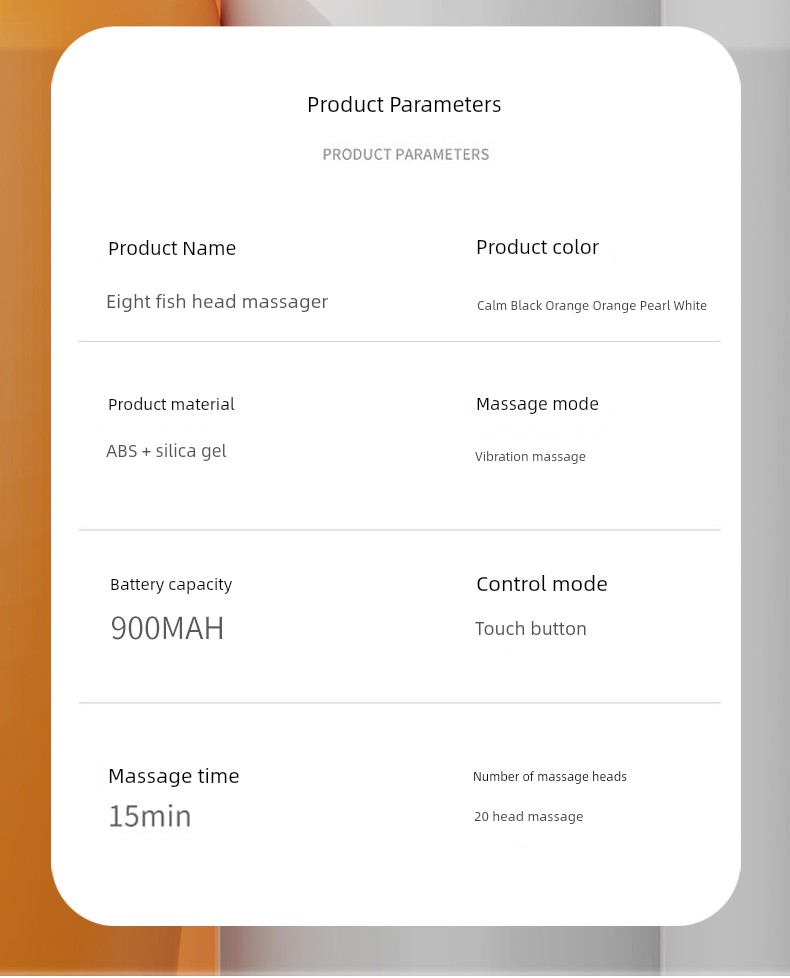Click the "900MAH" battery value

(x=167, y=628)
